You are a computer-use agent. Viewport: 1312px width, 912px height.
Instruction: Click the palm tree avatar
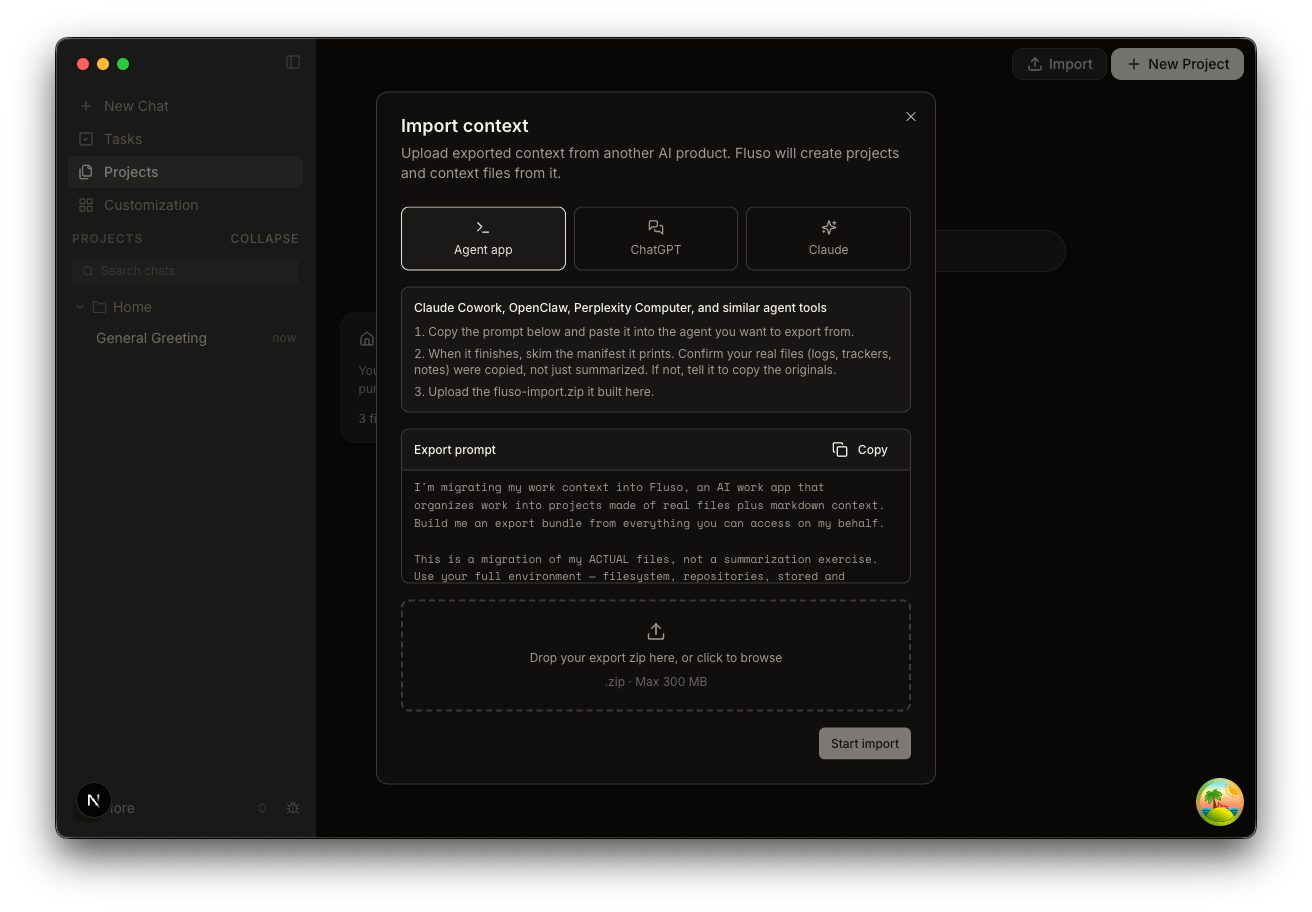1220,802
